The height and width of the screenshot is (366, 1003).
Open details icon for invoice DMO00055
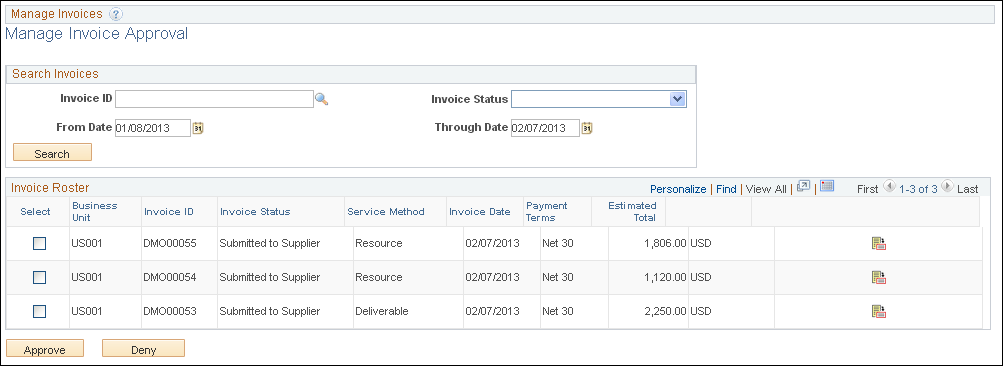(x=879, y=243)
